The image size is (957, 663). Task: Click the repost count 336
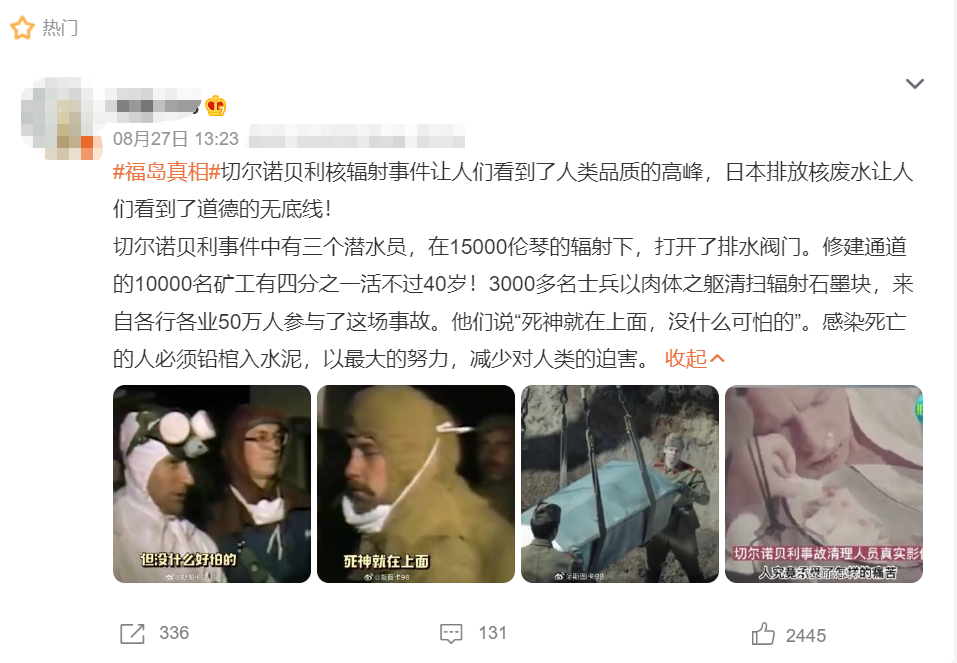(x=174, y=633)
